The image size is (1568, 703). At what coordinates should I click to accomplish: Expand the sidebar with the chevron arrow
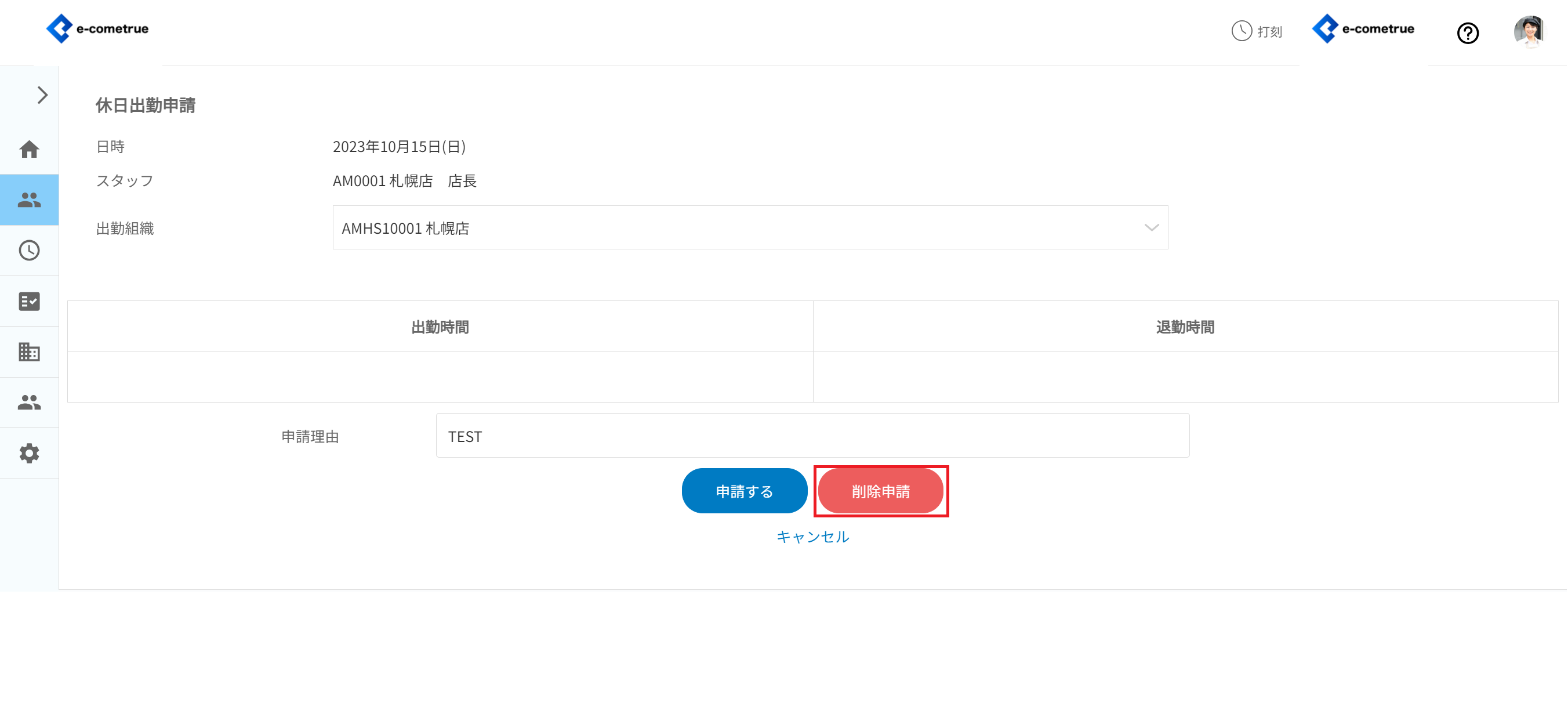click(x=42, y=95)
